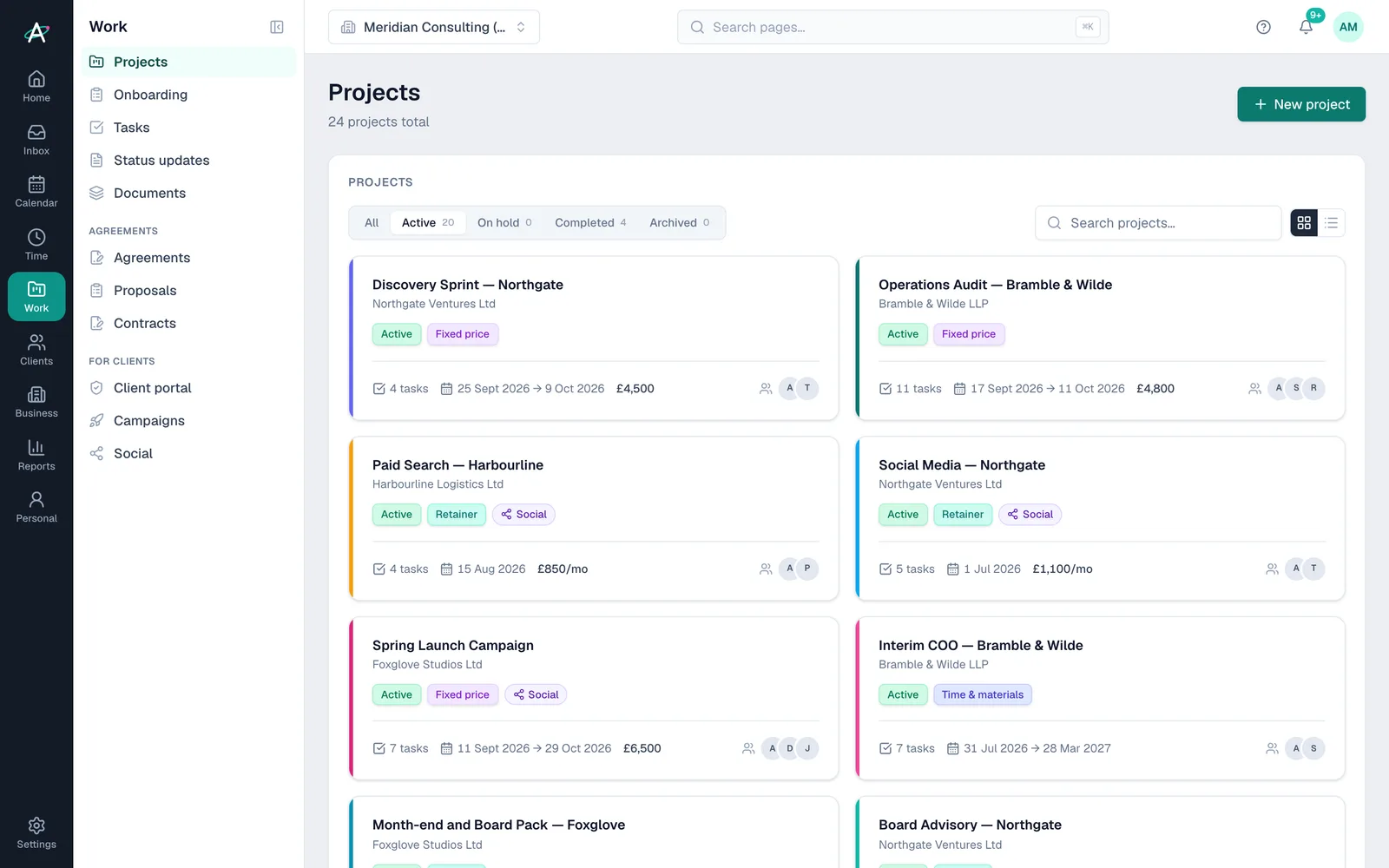Focus the Search pages field

coord(892,27)
